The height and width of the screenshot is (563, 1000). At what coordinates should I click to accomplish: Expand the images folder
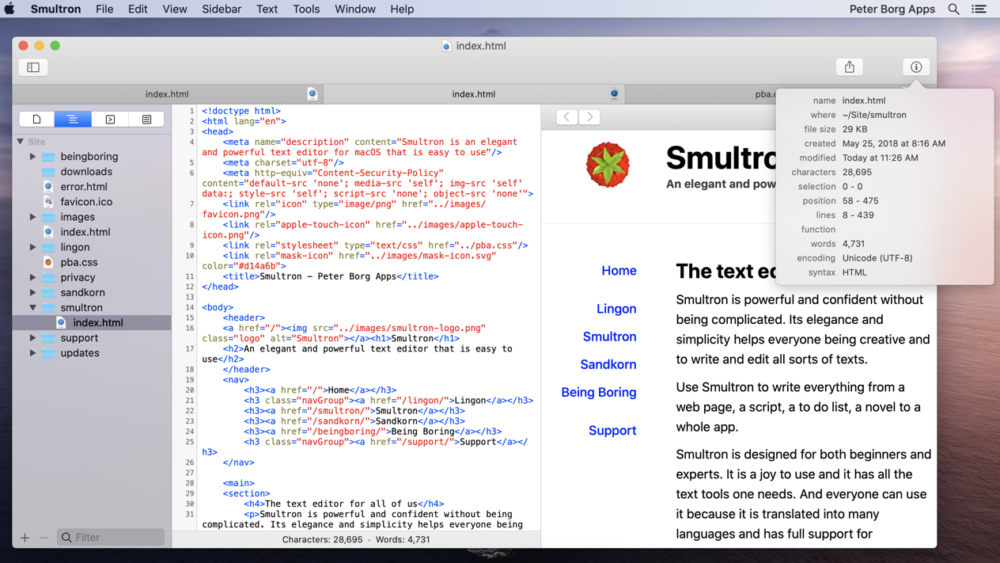click(33, 217)
